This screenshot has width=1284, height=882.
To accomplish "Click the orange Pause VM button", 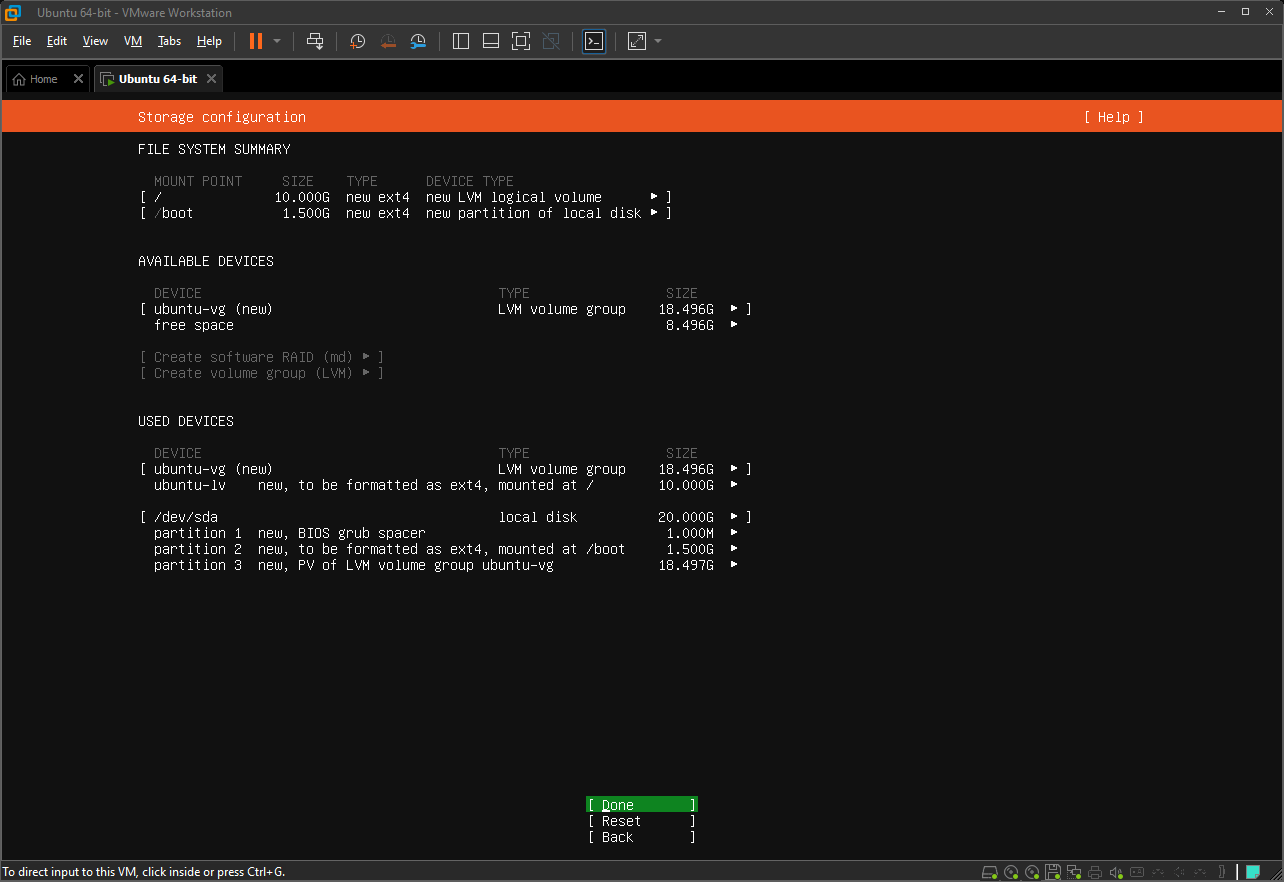I will pyautogui.click(x=256, y=41).
